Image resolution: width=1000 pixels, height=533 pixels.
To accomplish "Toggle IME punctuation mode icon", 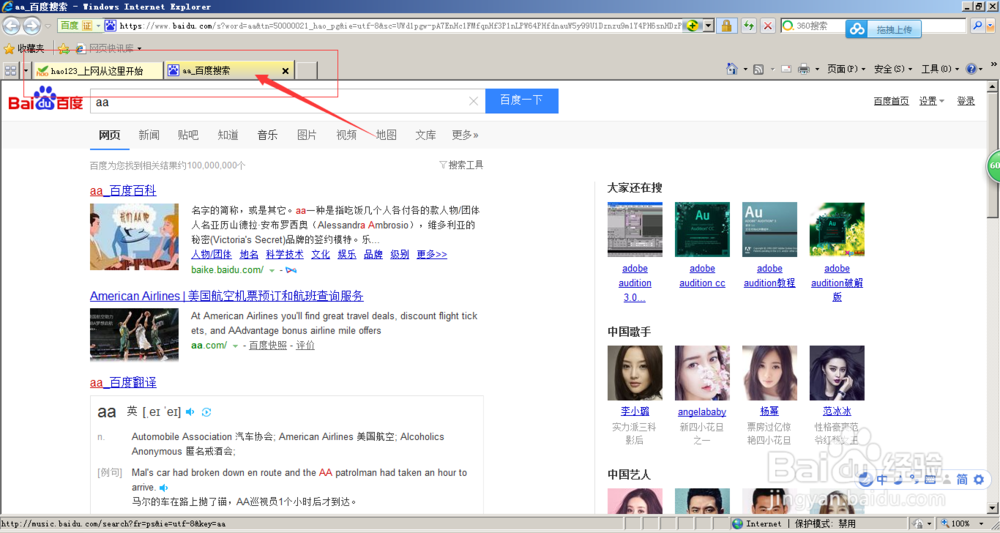I will pyautogui.click(x=913, y=479).
